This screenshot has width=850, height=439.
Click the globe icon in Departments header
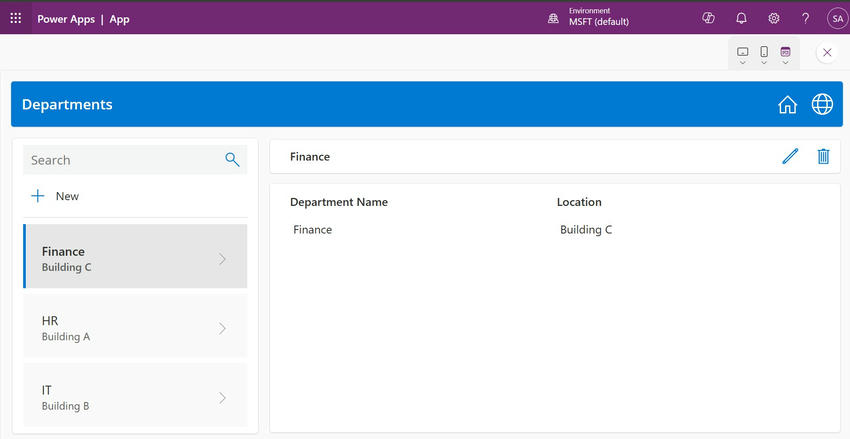click(x=822, y=104)
